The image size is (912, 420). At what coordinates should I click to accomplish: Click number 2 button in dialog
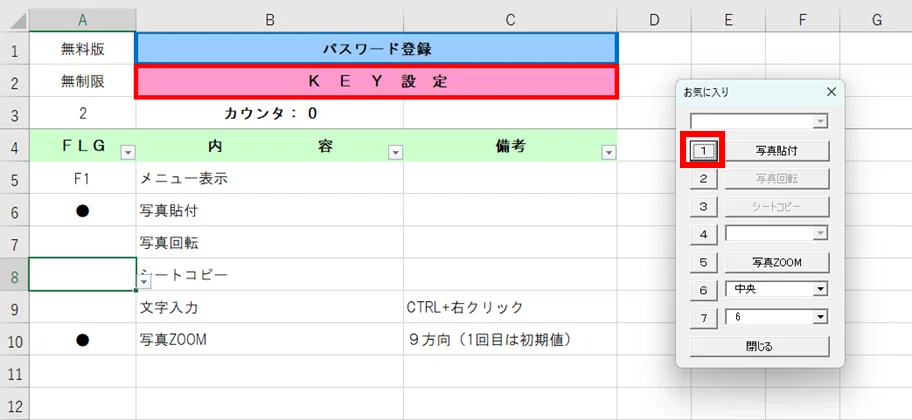pos(704,179)
